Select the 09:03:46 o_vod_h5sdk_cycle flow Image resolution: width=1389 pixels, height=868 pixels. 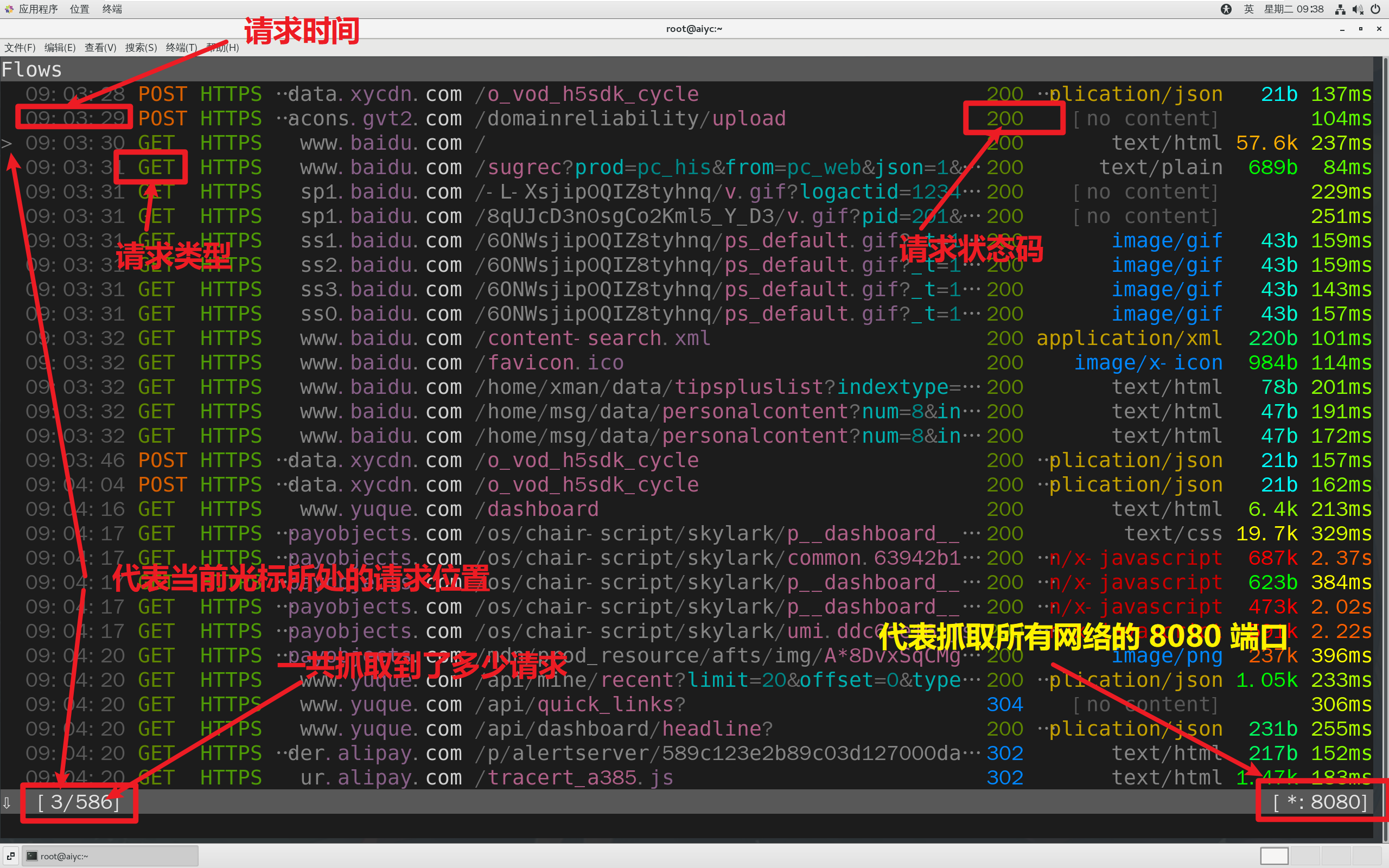686,461
